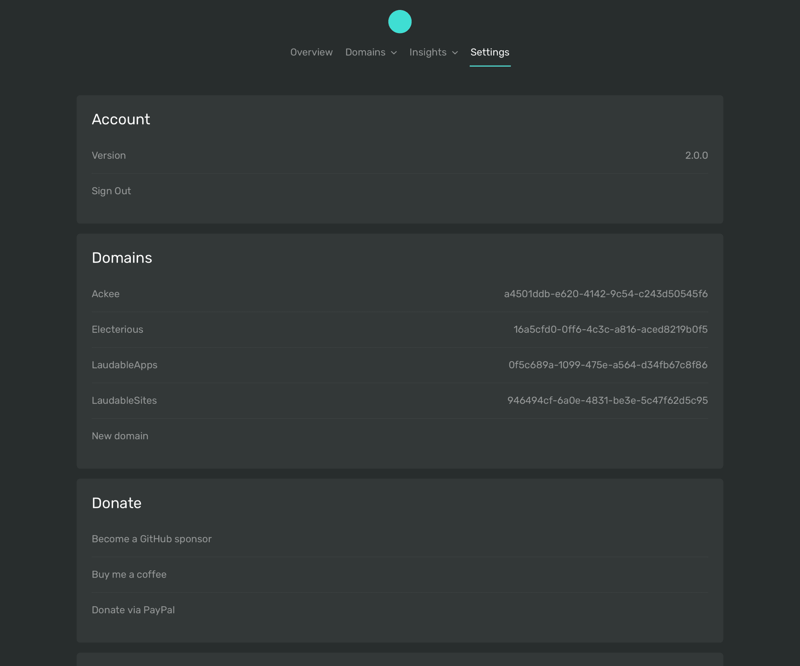800x666 pixels.
Task: Open the LaudableApps domain entry
Action: point(399,365)
